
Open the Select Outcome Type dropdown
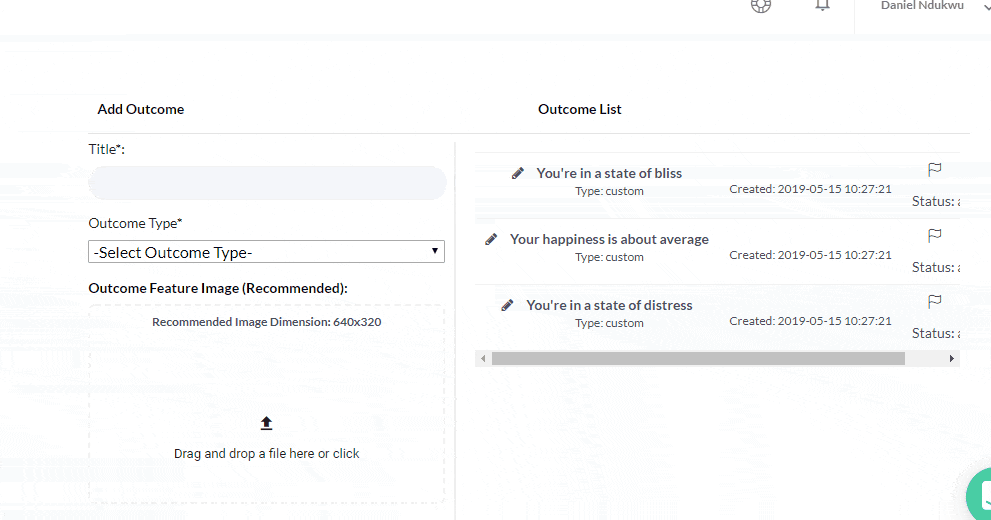click(x=267, y=251)
